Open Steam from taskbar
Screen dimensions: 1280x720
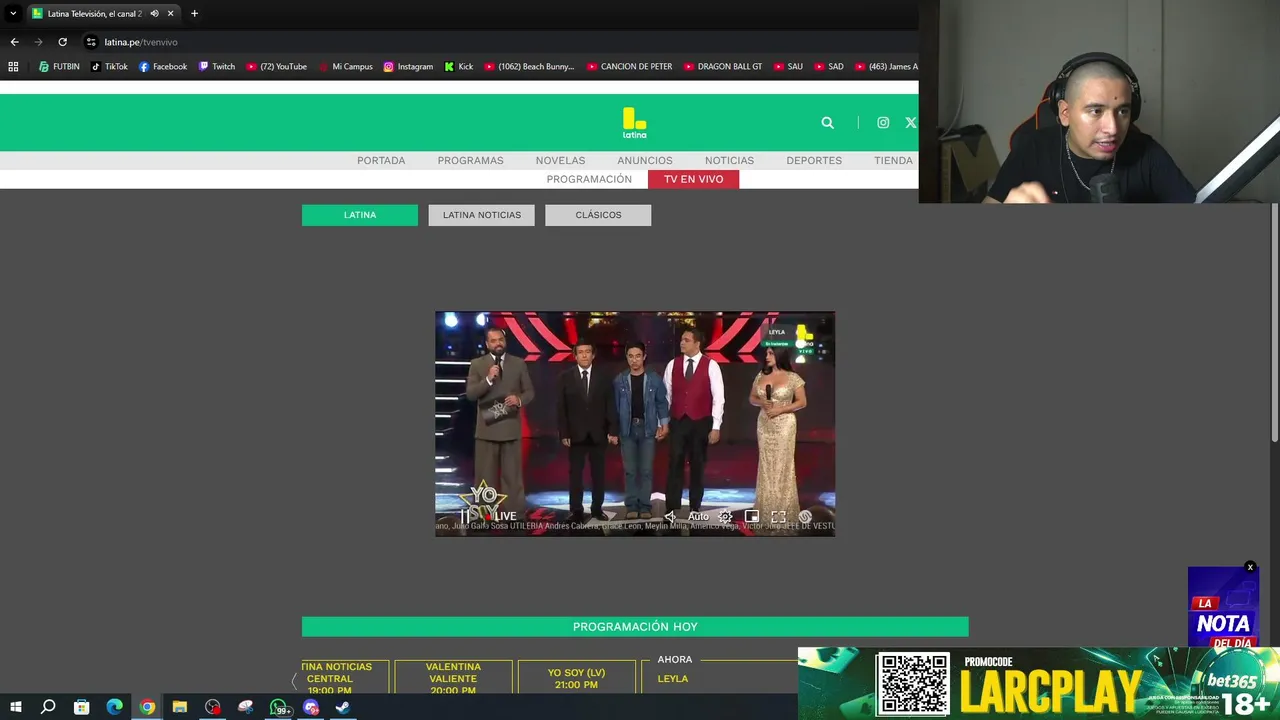coord(342,707)
